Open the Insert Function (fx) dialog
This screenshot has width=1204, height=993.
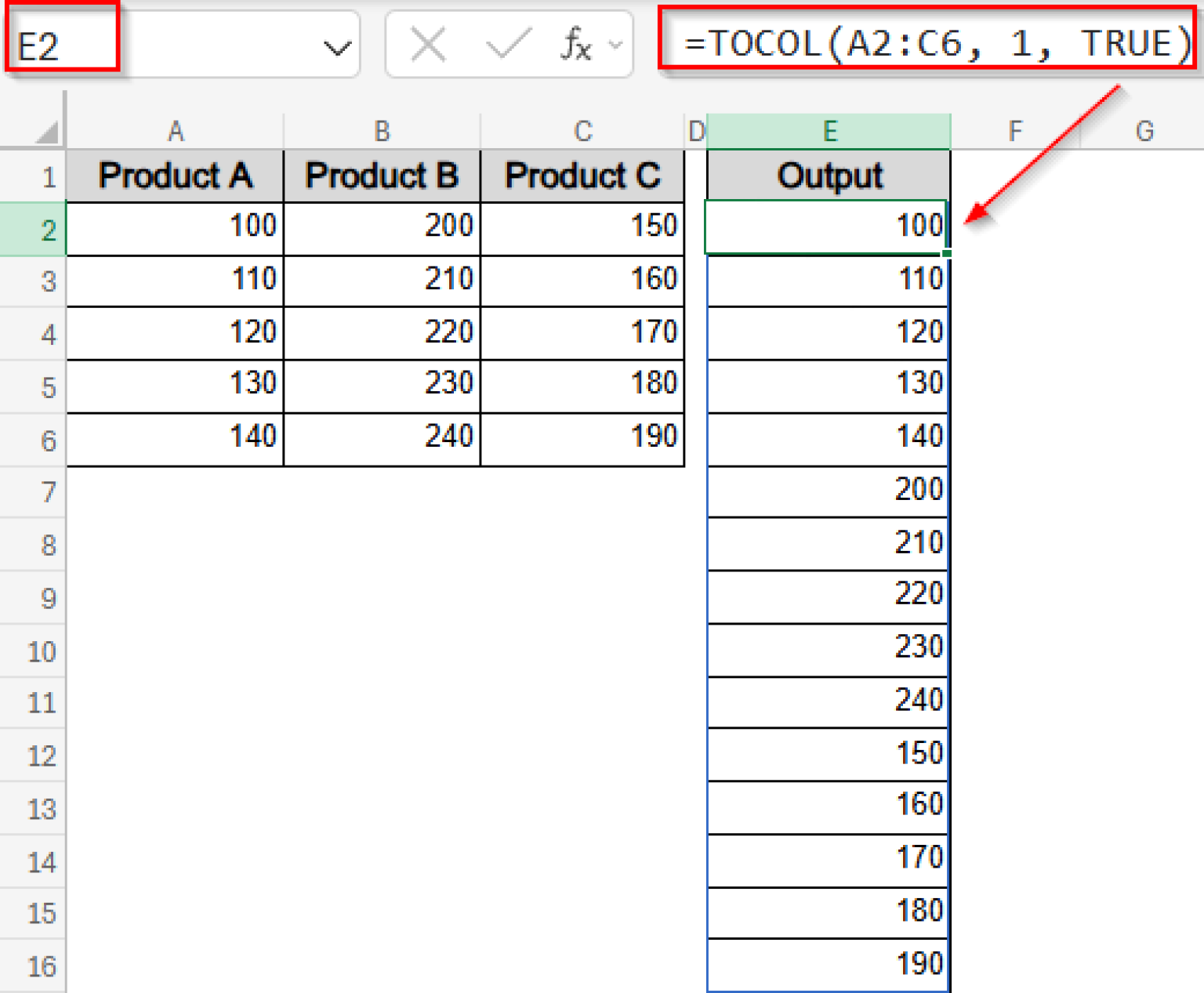tap(575, 45)
